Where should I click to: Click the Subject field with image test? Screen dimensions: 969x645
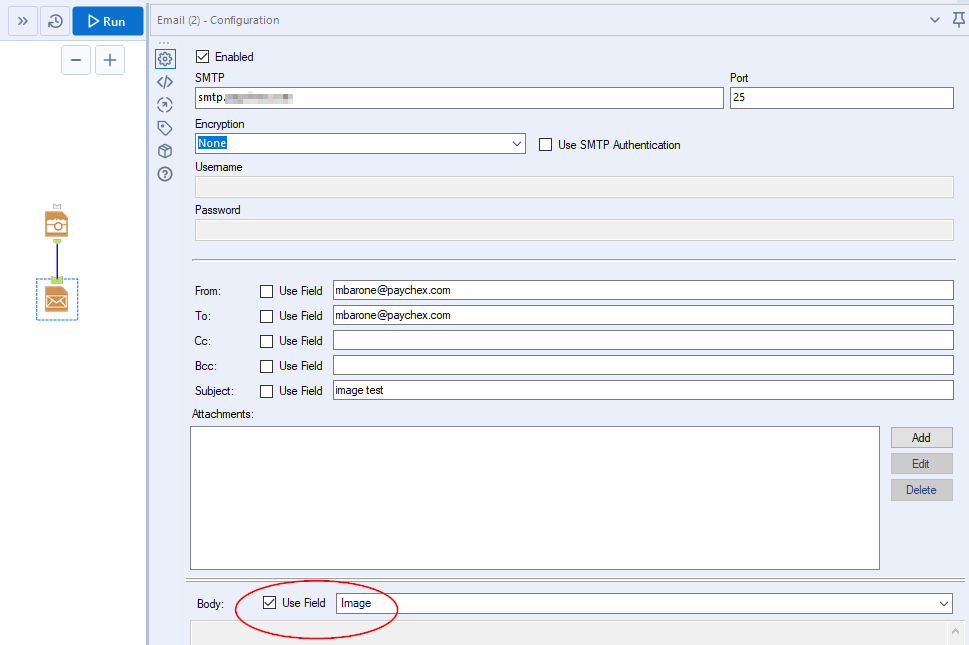coord(643,390)
